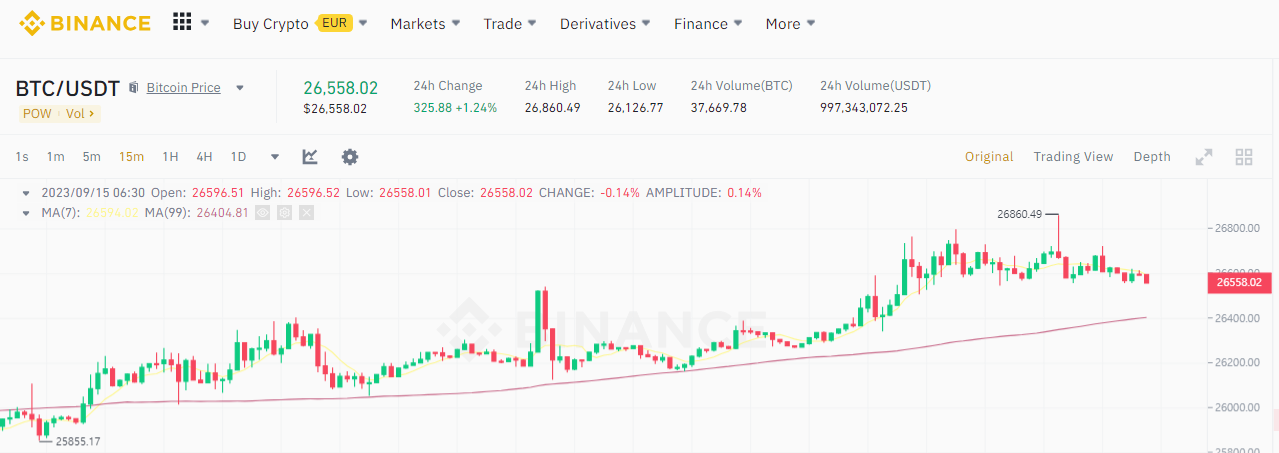
Task: Switch to Original chart view
Action: pos(989,156)
